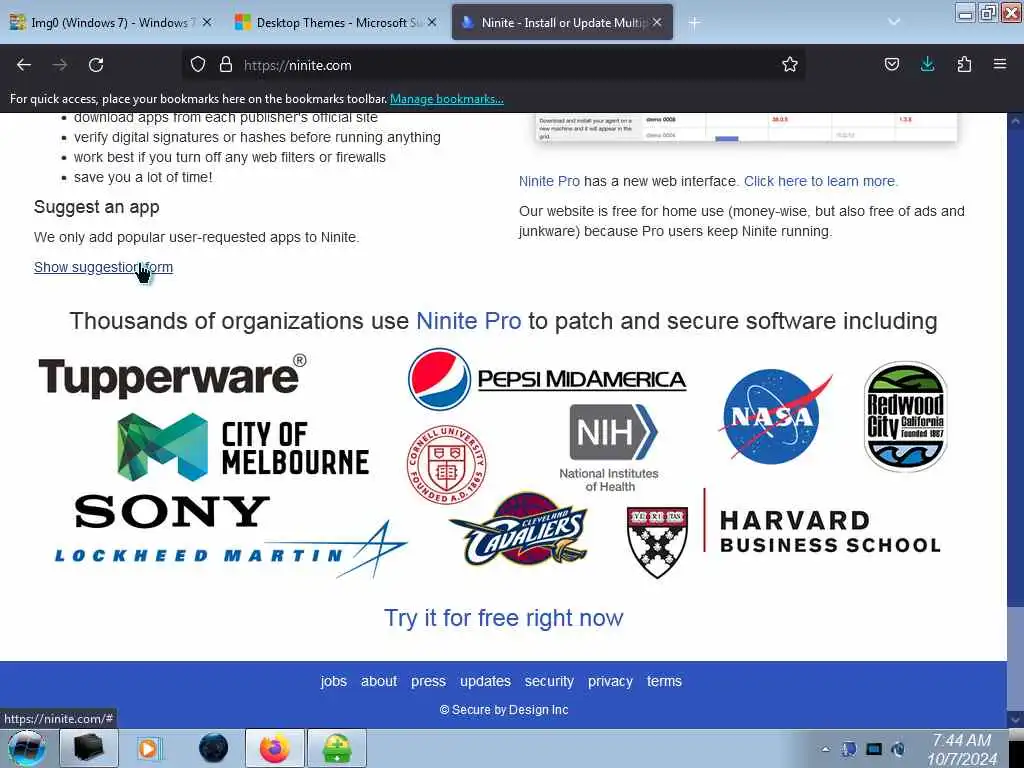Screen dimensions: 1024x768
Task: Click Show suggestion form link
Action: pyautogui.click(x=103, y=267)
